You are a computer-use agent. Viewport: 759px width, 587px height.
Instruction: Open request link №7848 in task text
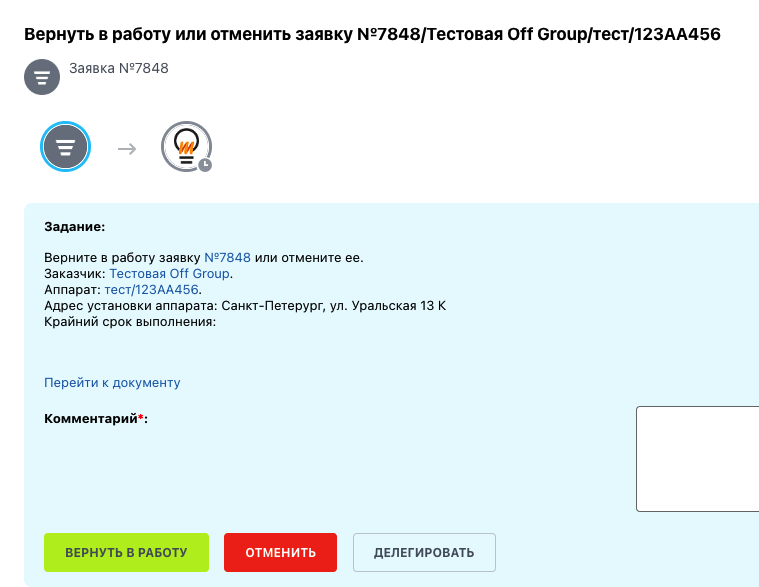228,257
